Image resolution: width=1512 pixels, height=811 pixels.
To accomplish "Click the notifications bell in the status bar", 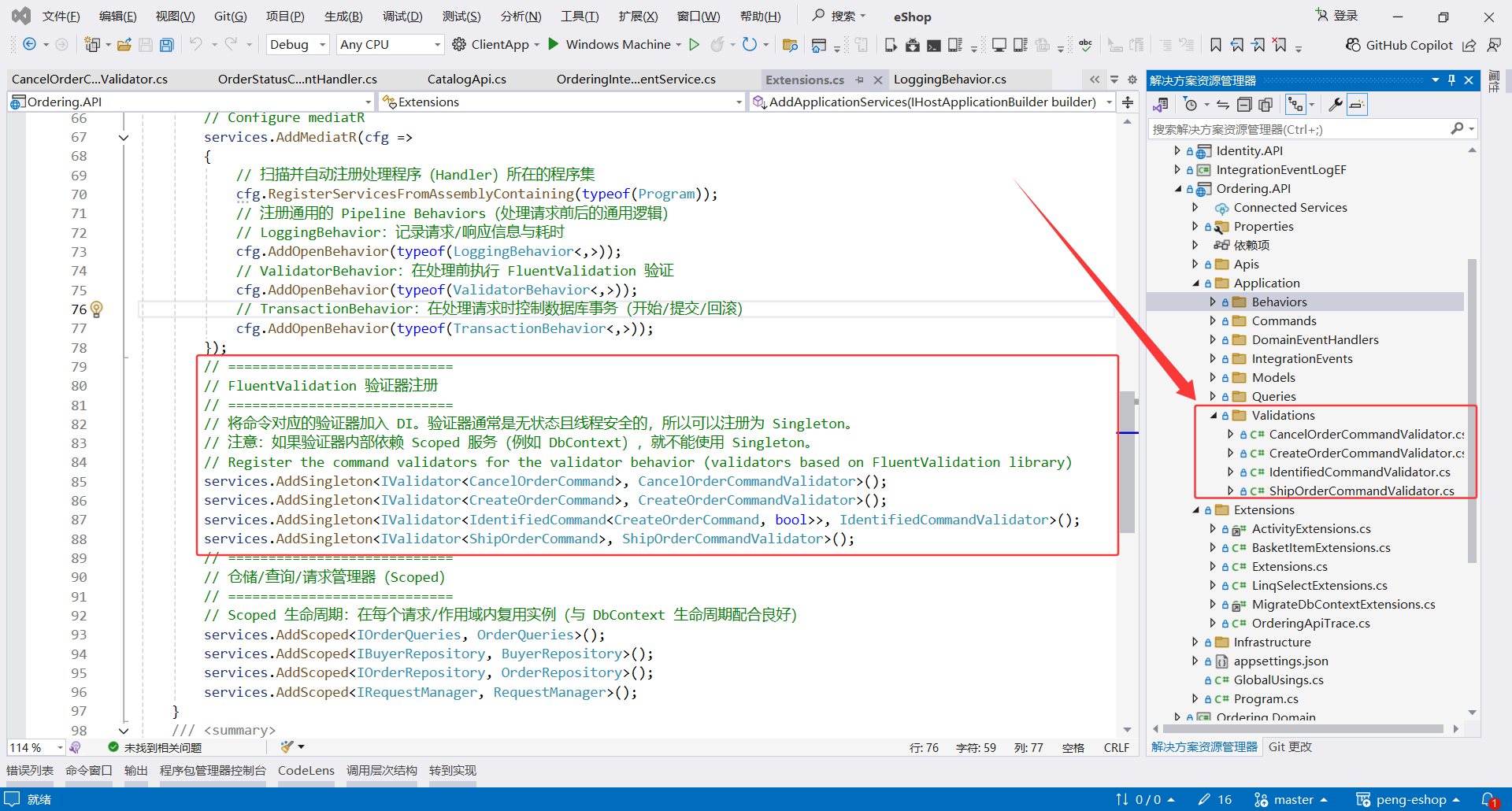I will (1488, 800).
